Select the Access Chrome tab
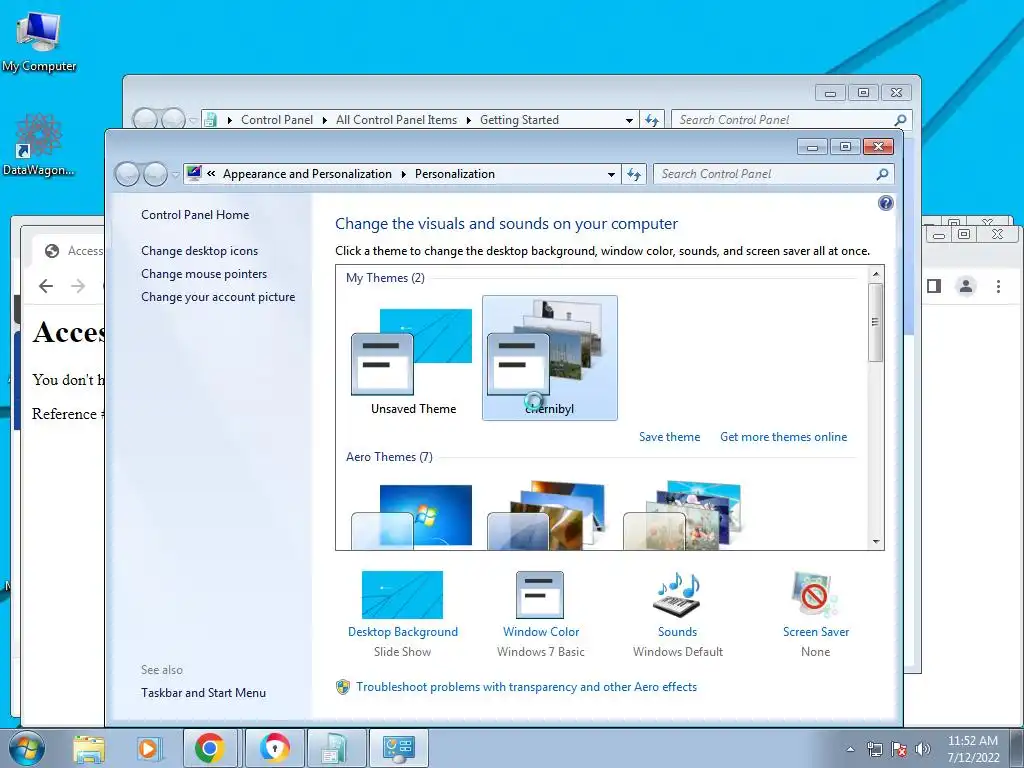 point(69,251)
